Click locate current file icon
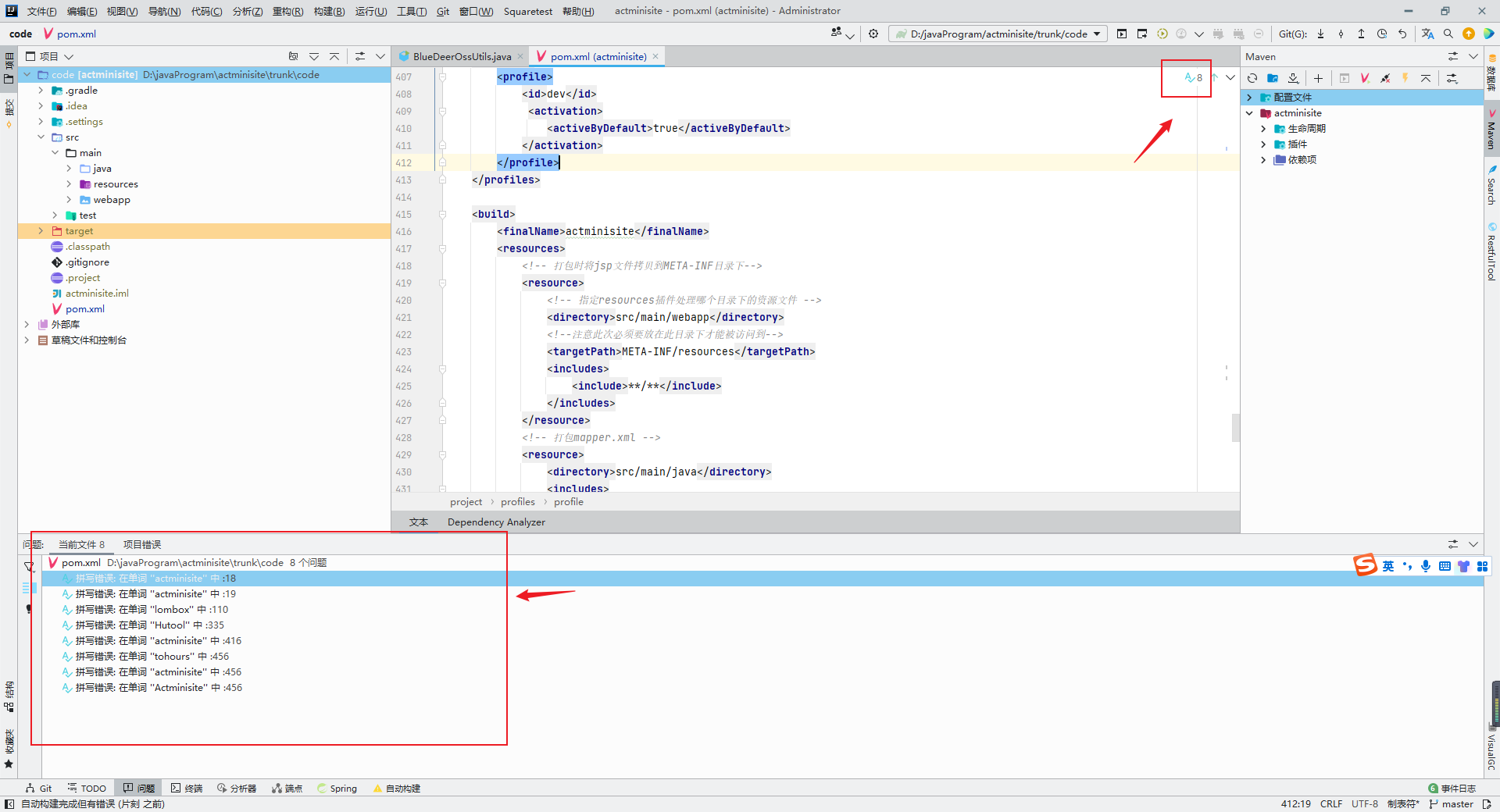Image resolution: width=1500 pixels, height=812 pixels. (x=294, y=56)
